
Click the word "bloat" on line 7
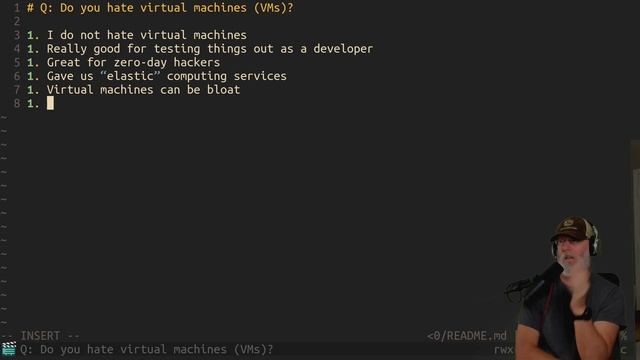(x=223, y=90)
